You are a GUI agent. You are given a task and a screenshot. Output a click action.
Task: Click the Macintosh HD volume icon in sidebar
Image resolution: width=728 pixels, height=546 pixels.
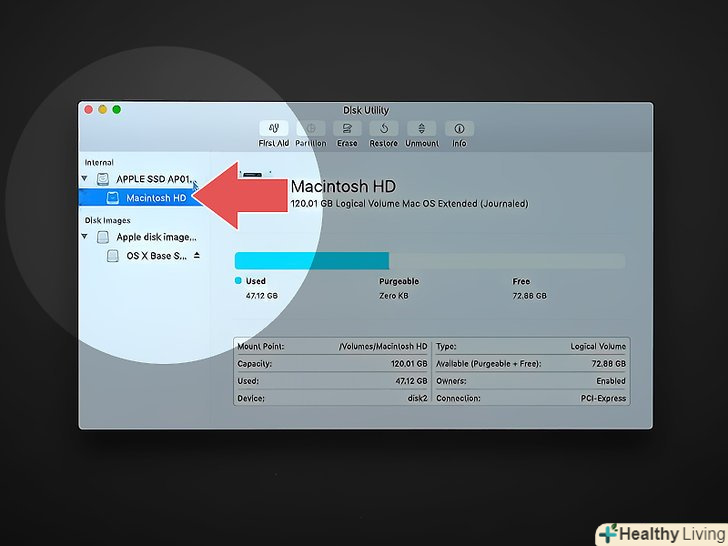pos(112,198)
